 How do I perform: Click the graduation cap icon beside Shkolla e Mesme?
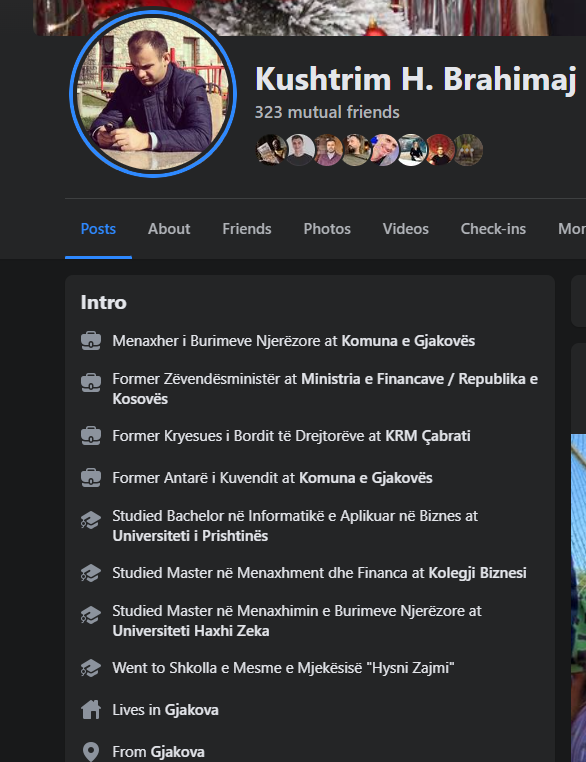(x=91, y=668)
